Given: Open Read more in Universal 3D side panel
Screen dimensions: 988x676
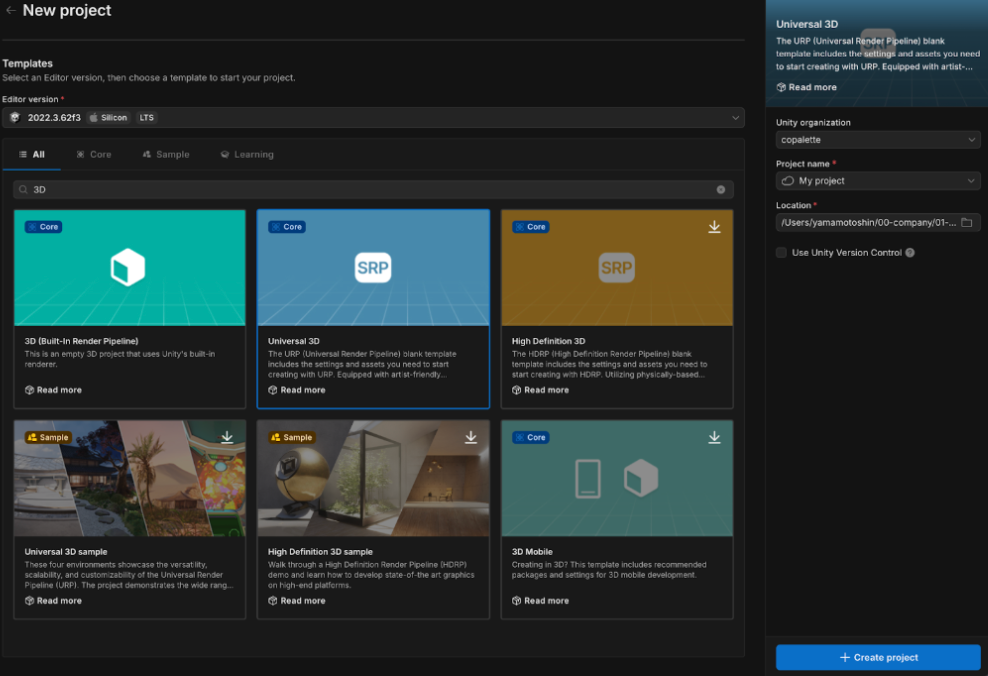Looking at the screenshot, I should (x=807, y=87).
